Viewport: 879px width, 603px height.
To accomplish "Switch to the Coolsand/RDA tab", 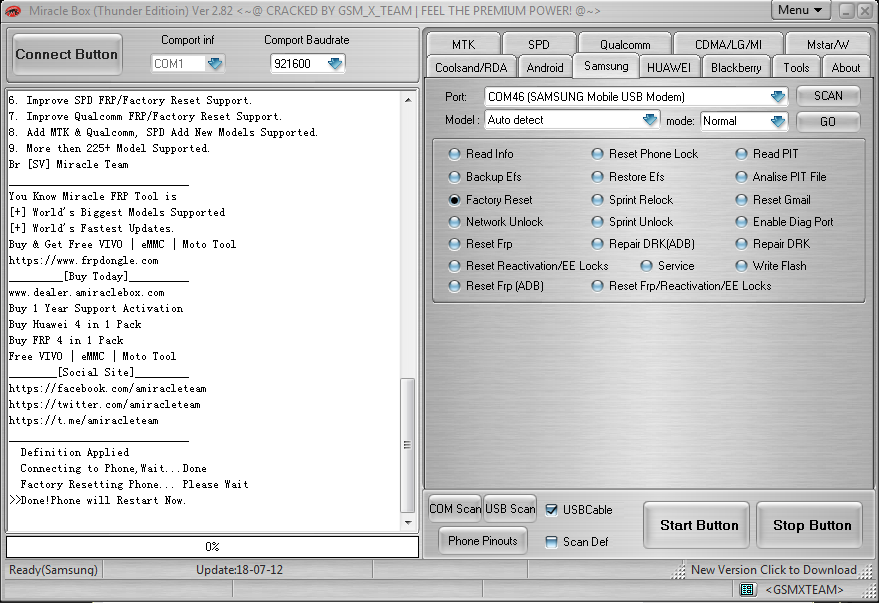I will (471, 67).
